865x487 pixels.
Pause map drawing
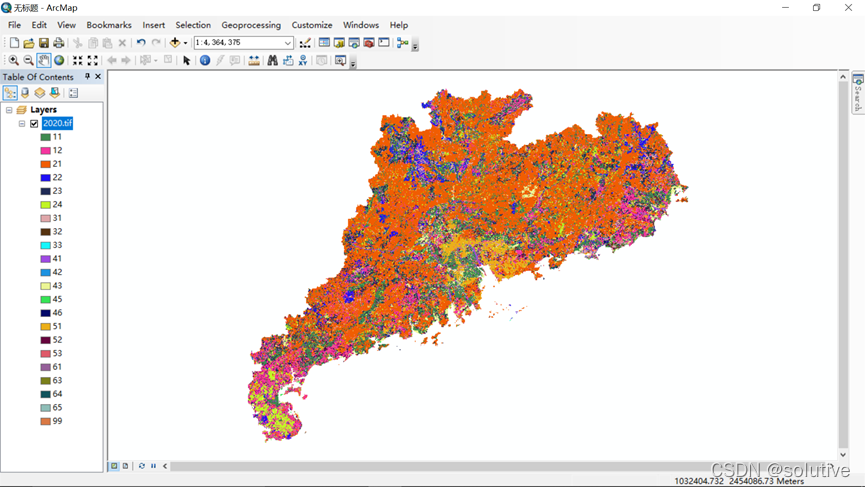pyautogui.click(x=153, y=466)
